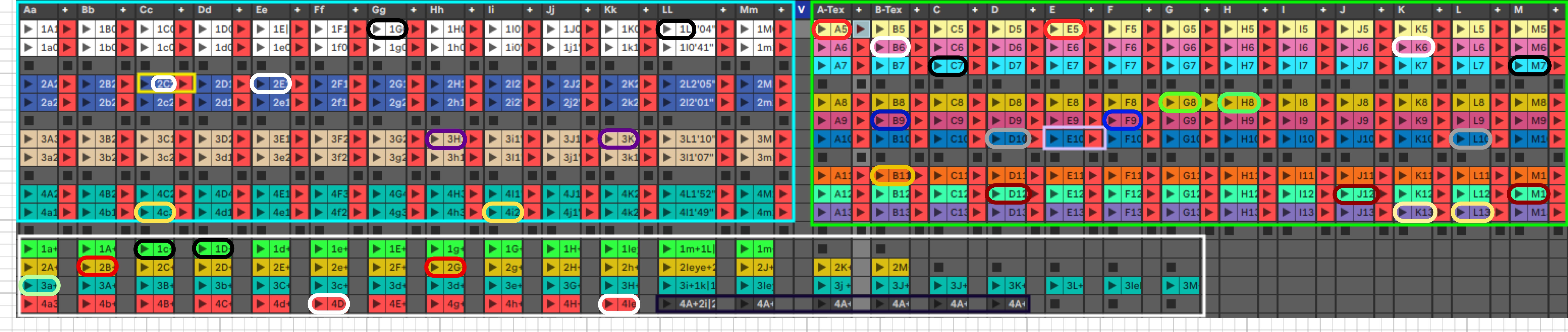Image resolution: width=1568 pixels, height=332 pixels.
Task: Select the Kk track header
Action: pyautogui.click(x=620, y=10)
